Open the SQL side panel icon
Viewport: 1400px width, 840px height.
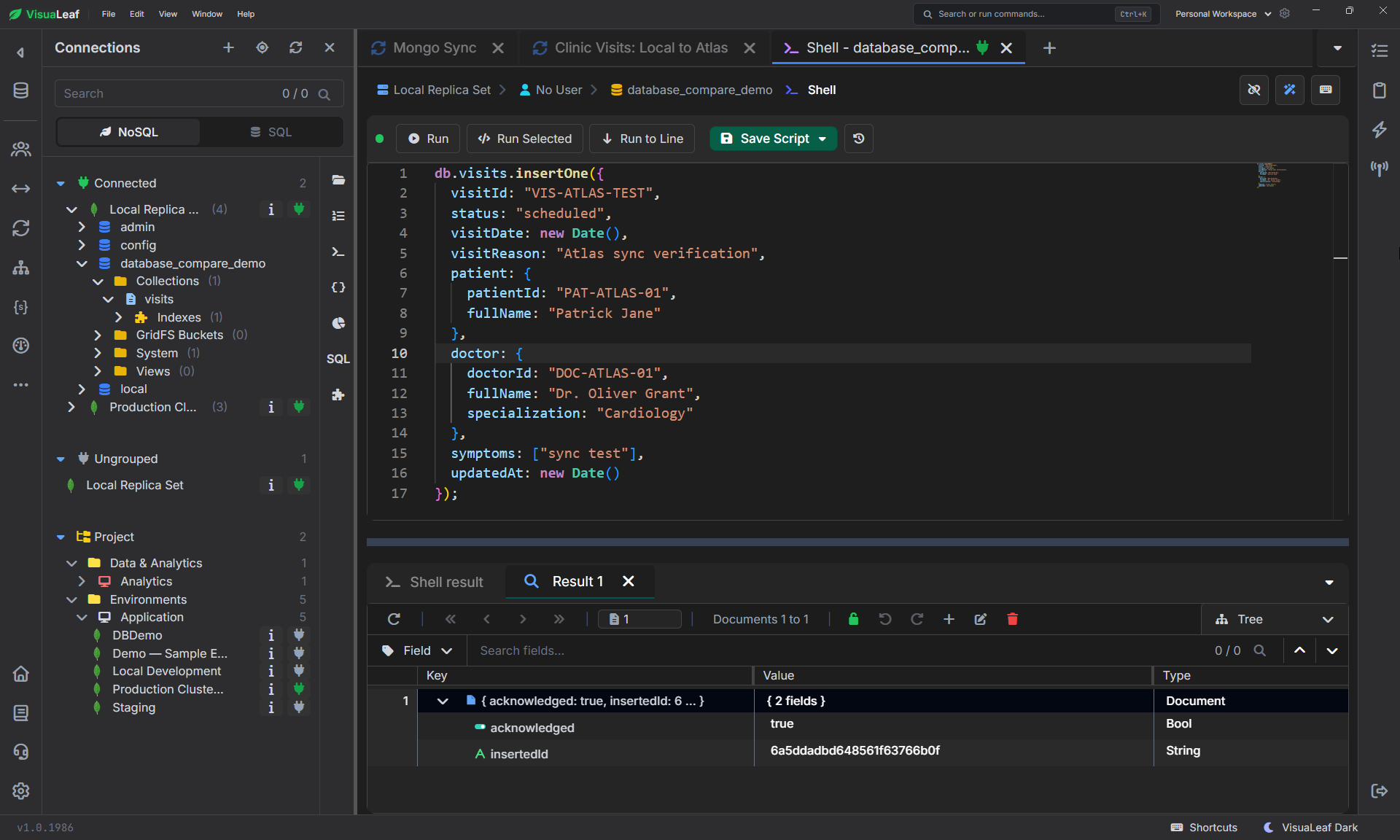(x=338, y=359)
